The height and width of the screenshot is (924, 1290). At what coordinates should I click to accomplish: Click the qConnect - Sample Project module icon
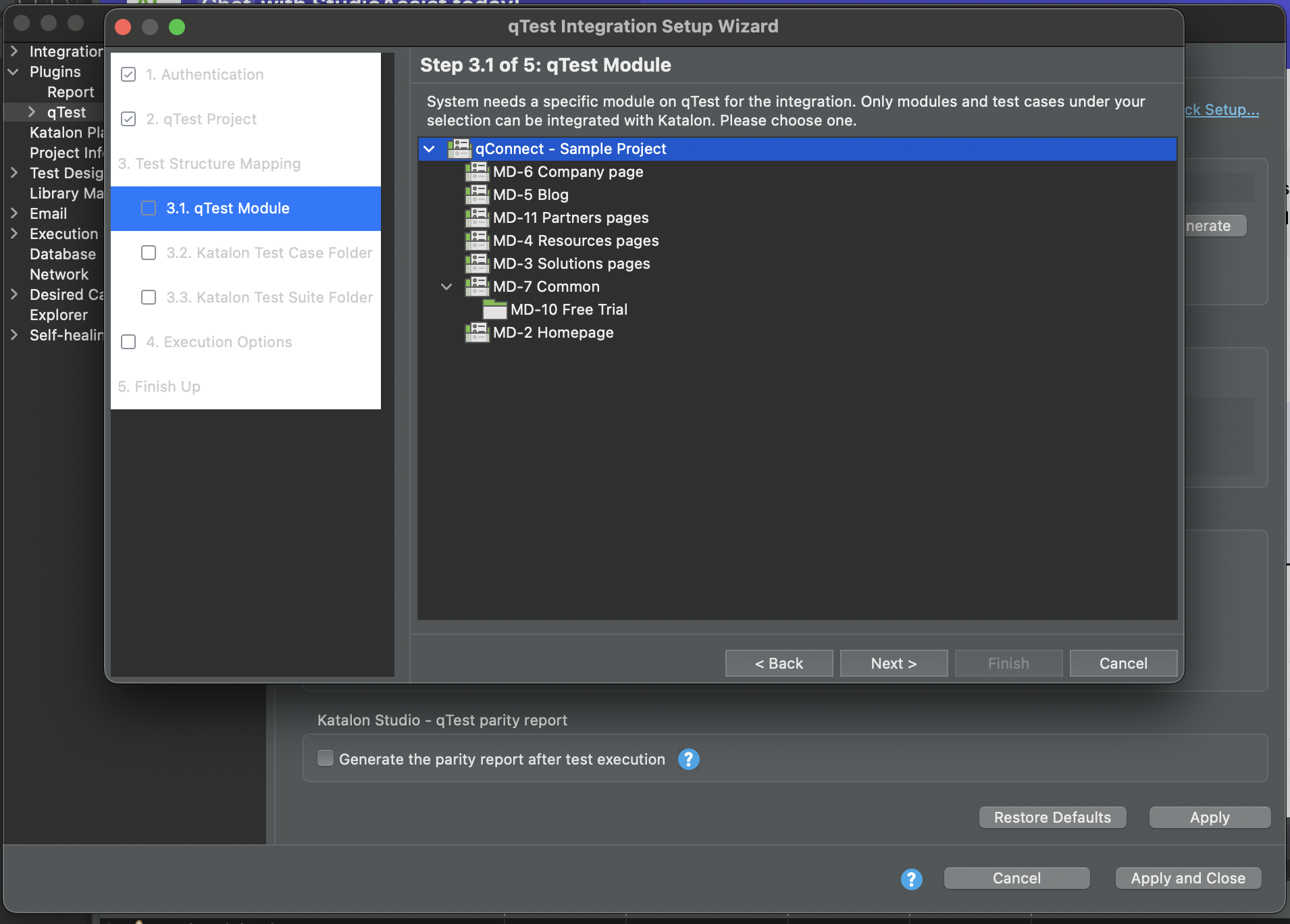460,149
